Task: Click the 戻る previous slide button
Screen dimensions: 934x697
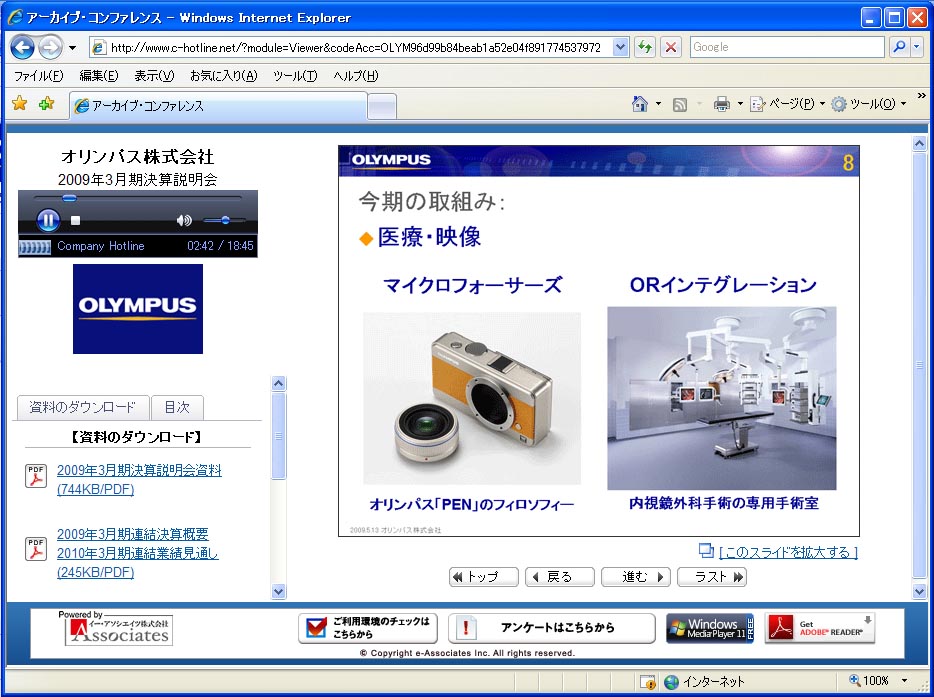Action: click(560, 577)
